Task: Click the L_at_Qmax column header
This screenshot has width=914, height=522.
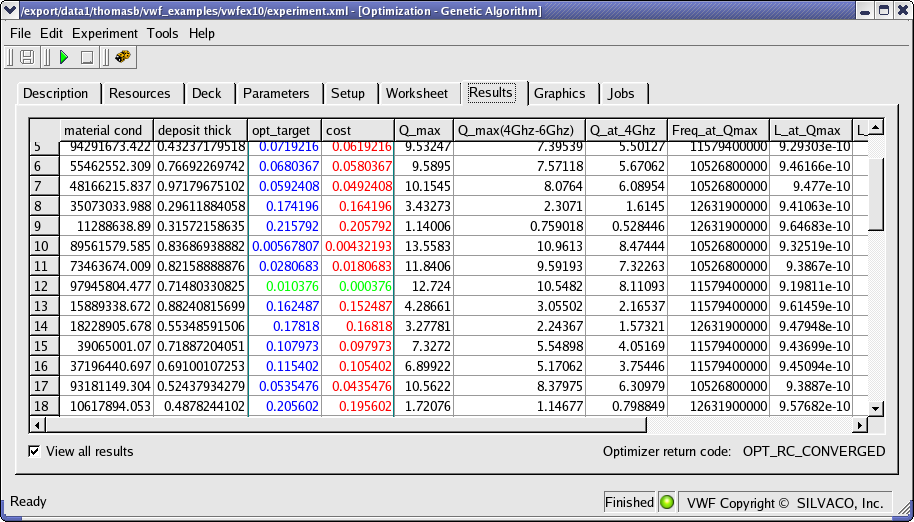Action: (x=811, y=130)
